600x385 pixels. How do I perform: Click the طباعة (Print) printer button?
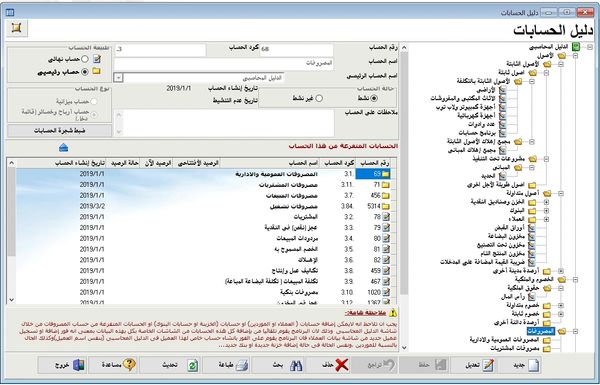tap(226, 365)
